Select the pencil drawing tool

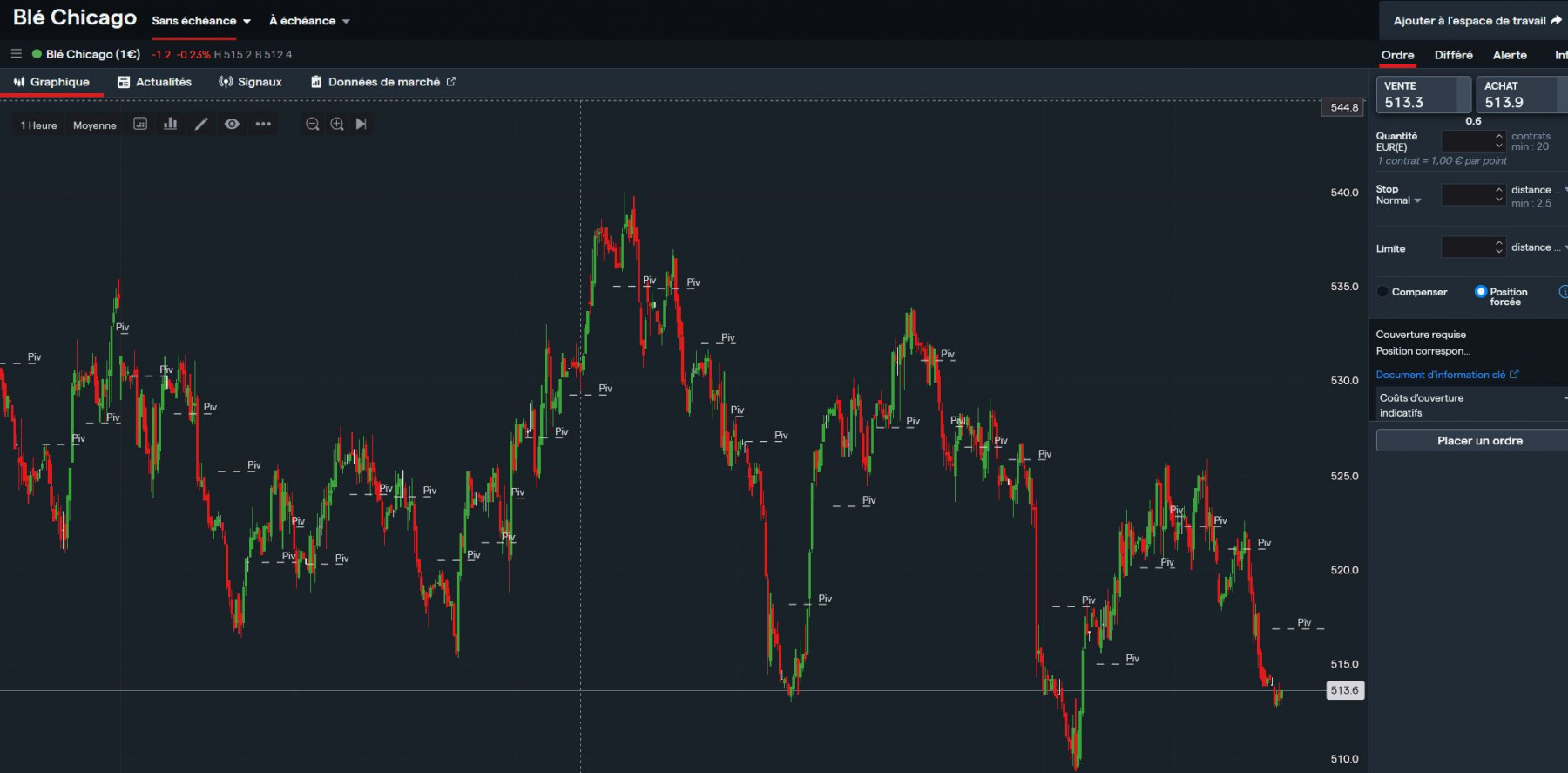201,124
